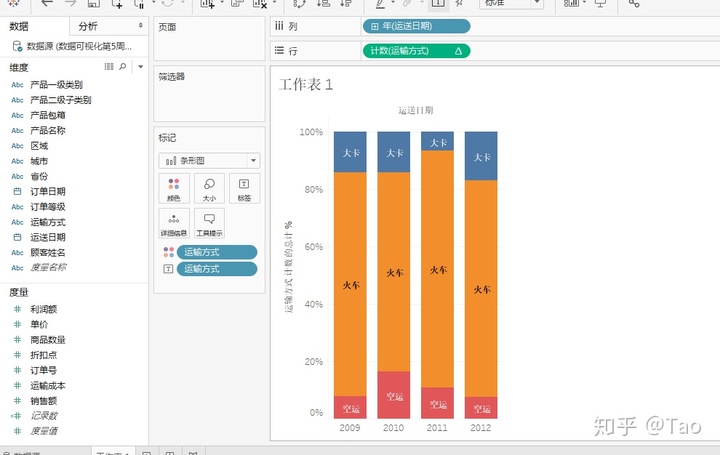Click delta icon on 计数(运输方式) pill
Screen dimensions: 720x455
pyautogui.click(x=458, y=51)
